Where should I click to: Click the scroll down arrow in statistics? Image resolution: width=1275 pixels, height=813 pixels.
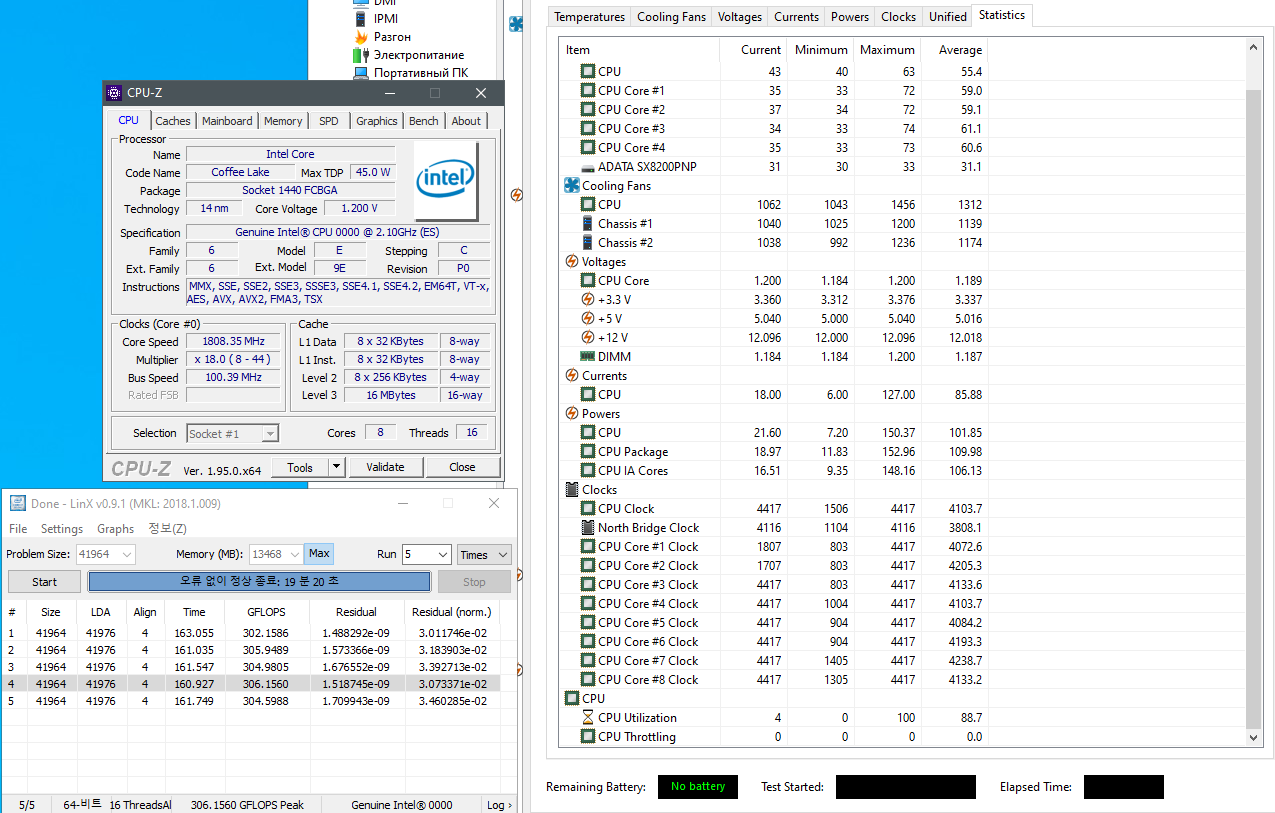[x=1255, y=737]
